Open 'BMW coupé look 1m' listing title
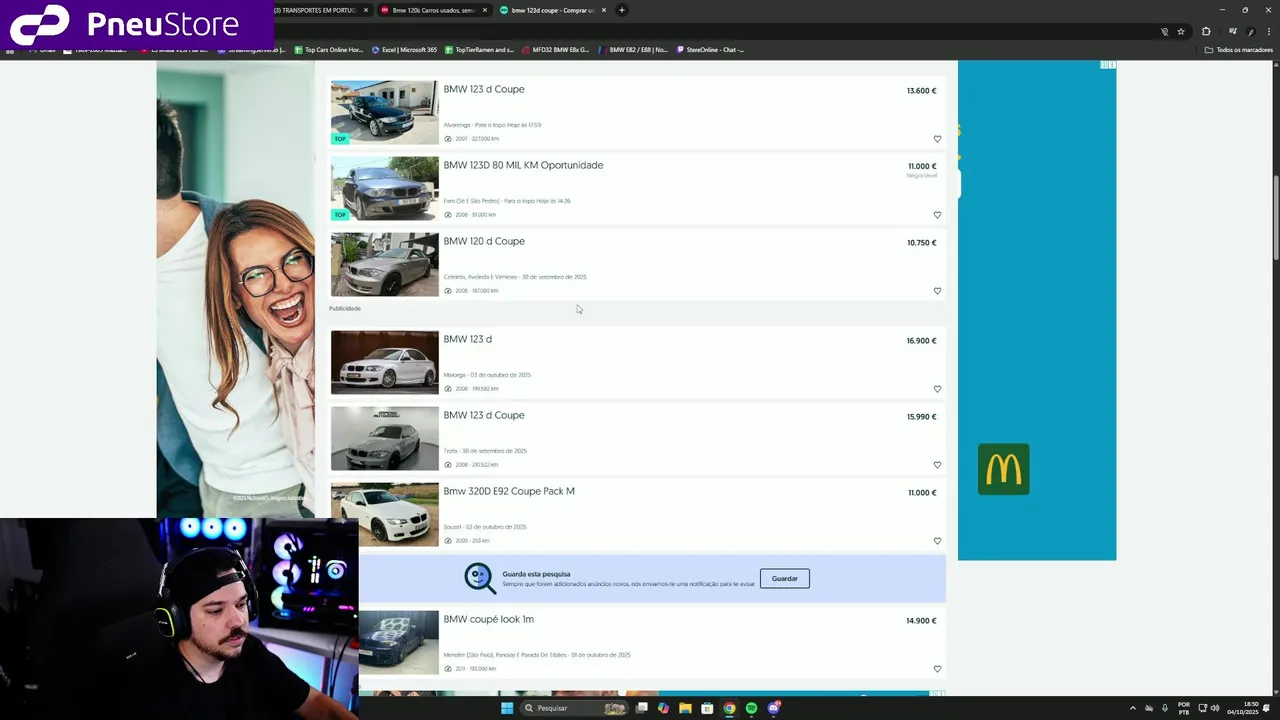The height and width of the screenshot is (720, 1280). tap(489, 619)
